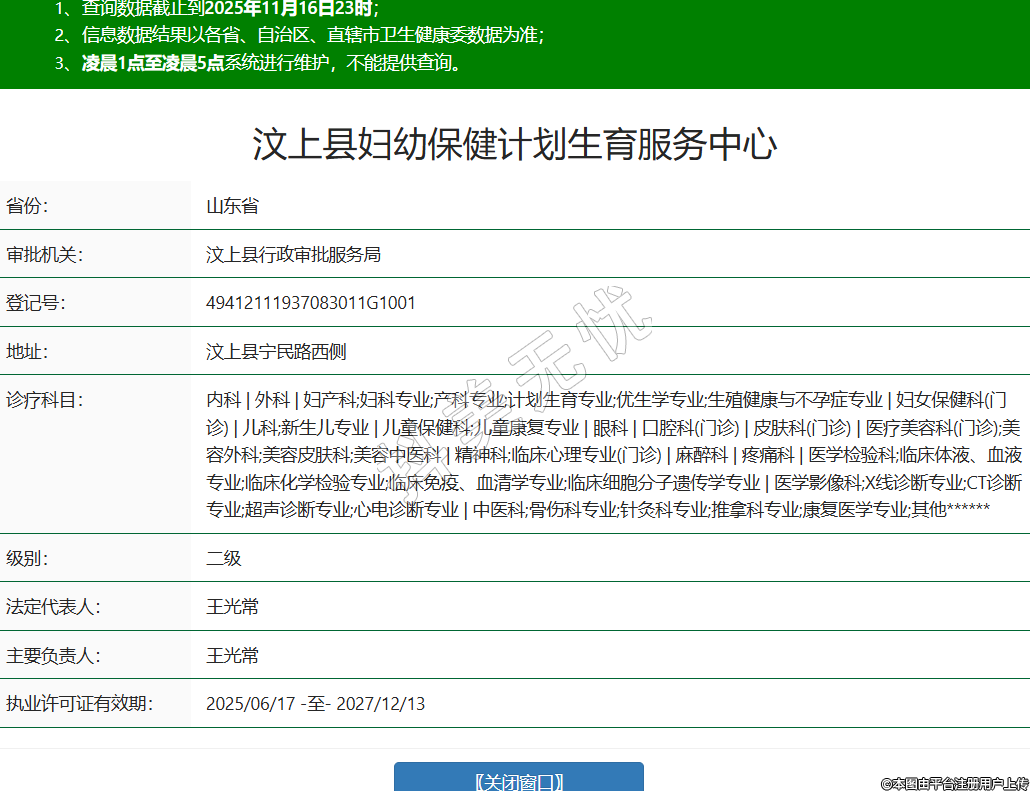The width and height of the screenshot is (1030, 791).
Task: Click the heading 汶上县妇幼保健计划生育服务中心
Action: pyautogui.click(x=514, y=145)
